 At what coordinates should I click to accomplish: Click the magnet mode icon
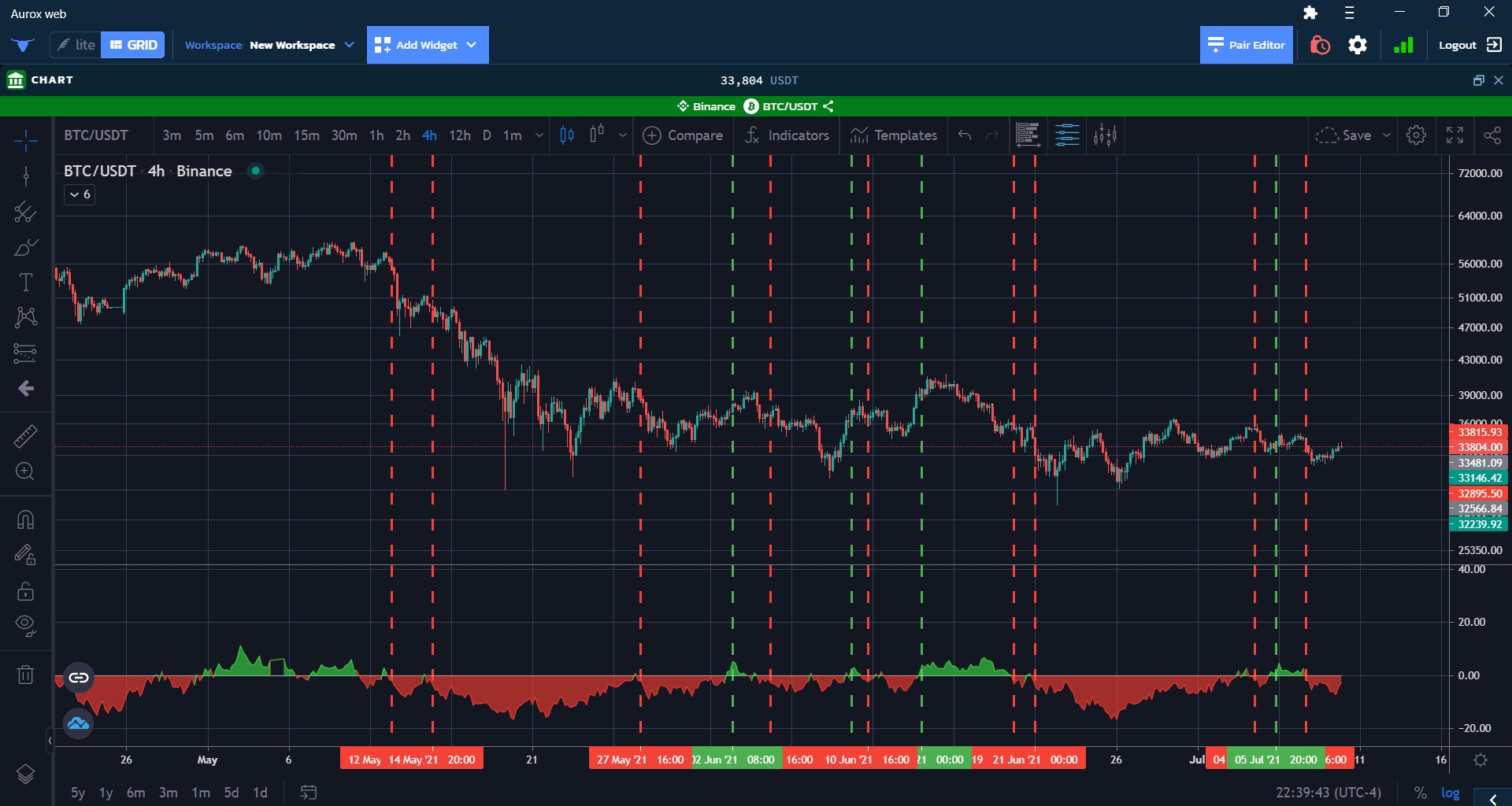coord(25,519)
